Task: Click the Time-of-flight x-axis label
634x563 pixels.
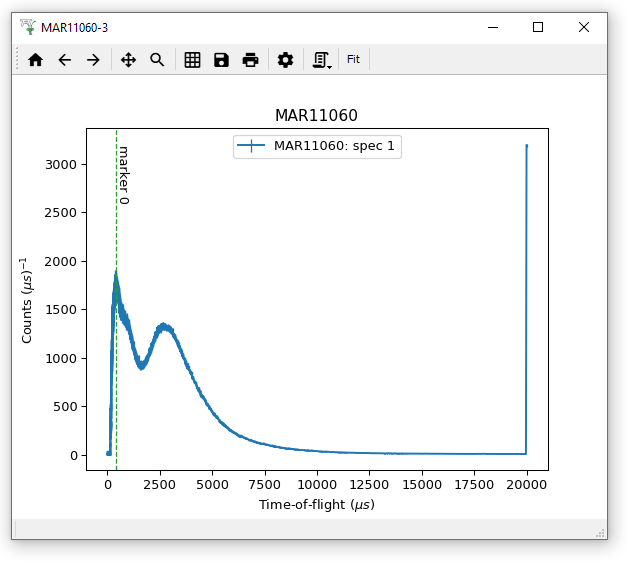Action: point(316,505)
